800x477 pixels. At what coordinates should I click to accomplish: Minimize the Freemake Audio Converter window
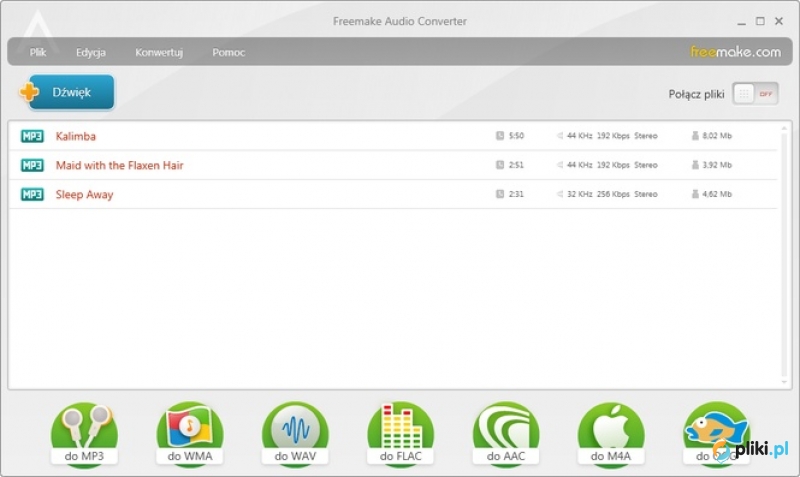point(741,22)
